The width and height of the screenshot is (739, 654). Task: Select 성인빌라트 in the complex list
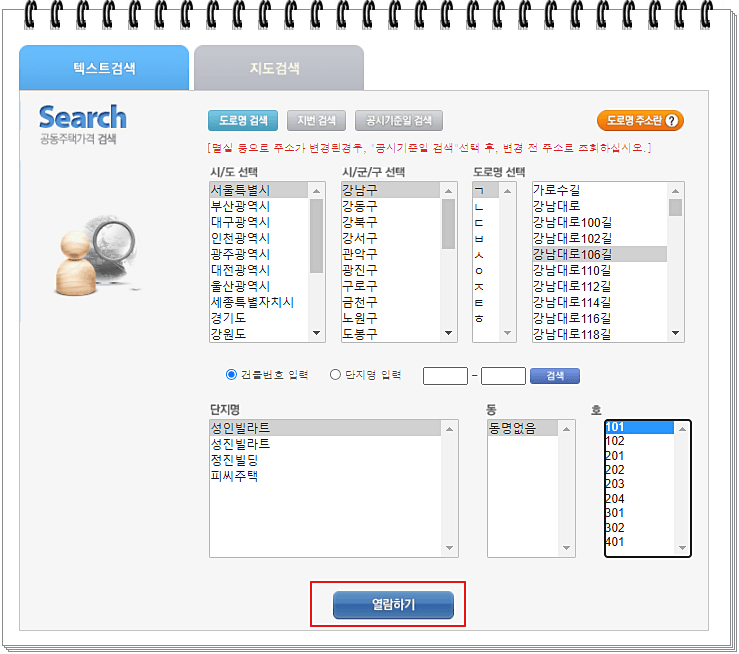pos(325,428)
